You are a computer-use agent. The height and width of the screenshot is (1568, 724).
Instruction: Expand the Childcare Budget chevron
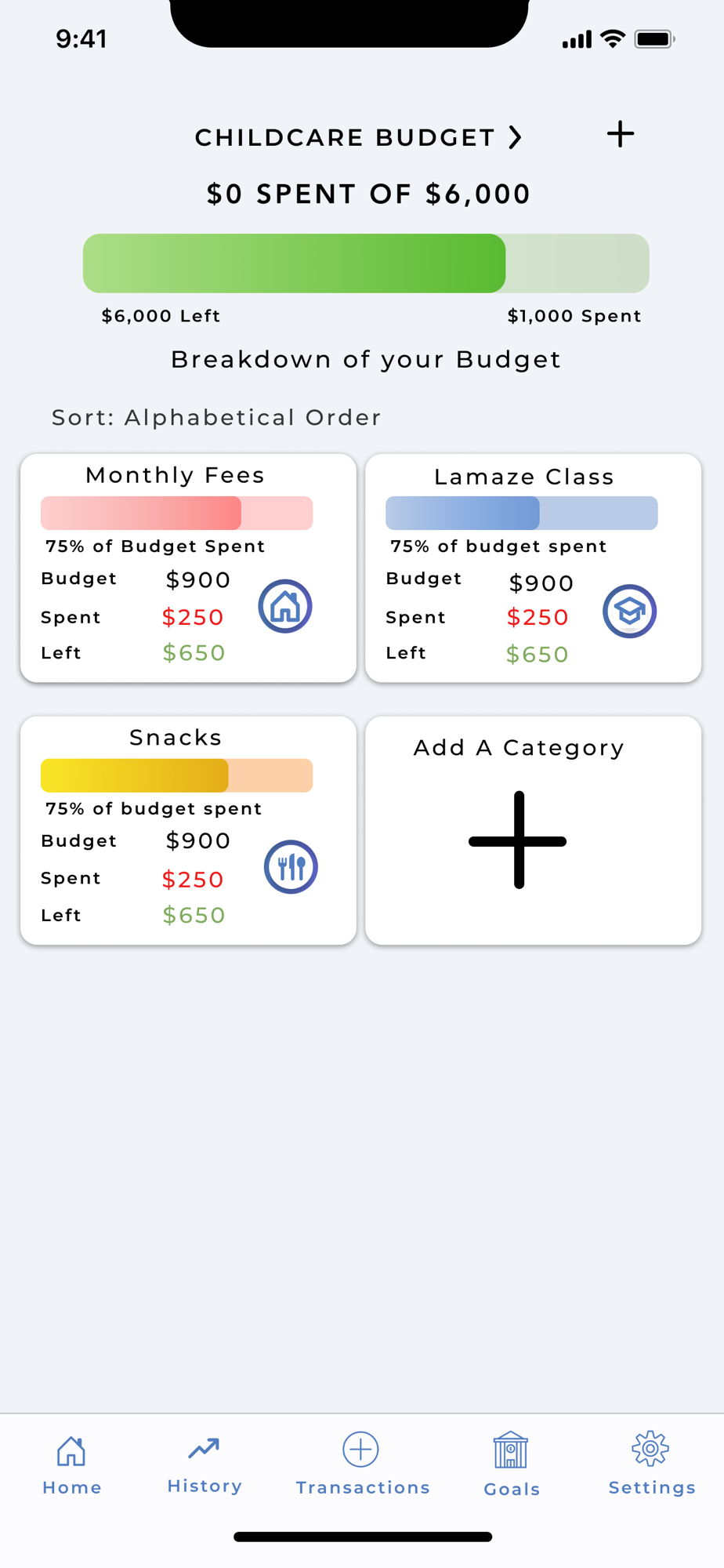[514, 137]
